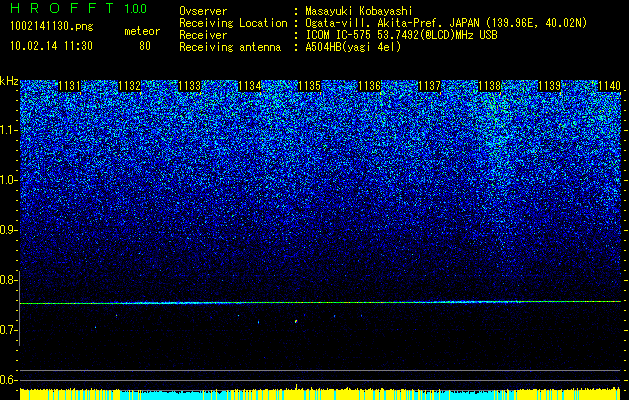The image size is (629, 400).
Task: Click the 1.0 frequency axis label
Action: [x=9, y=180]
